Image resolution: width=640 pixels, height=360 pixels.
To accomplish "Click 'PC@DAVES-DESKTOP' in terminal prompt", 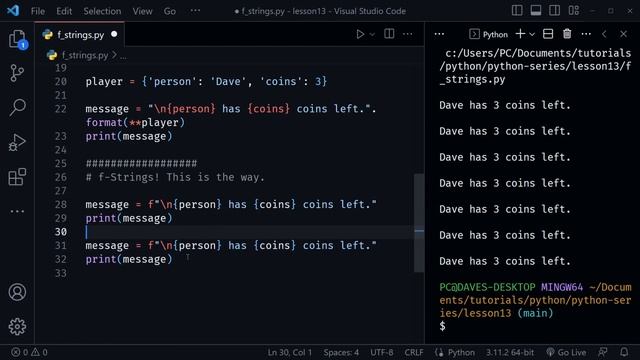I will click(487, 287).
